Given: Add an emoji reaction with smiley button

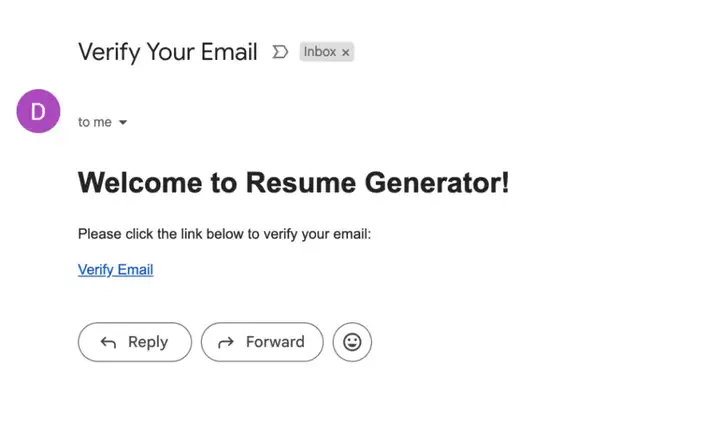Looking at the screenshot, I should 352,342.
